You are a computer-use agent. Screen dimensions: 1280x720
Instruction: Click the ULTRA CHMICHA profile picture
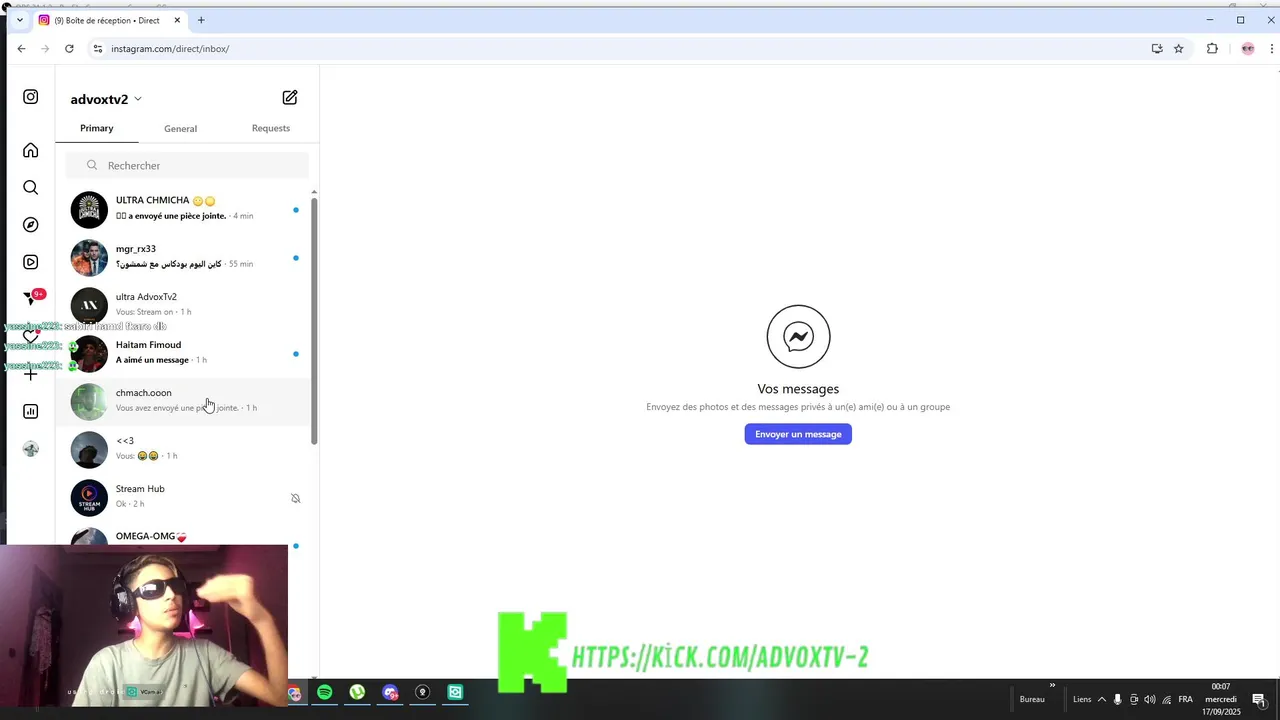[89, 210]
